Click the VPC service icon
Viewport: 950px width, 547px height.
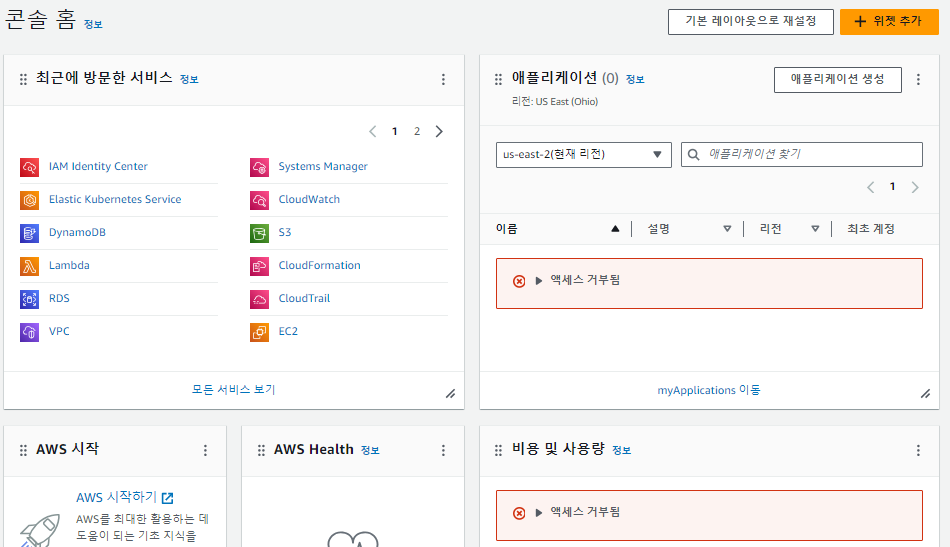pos(29,332)
